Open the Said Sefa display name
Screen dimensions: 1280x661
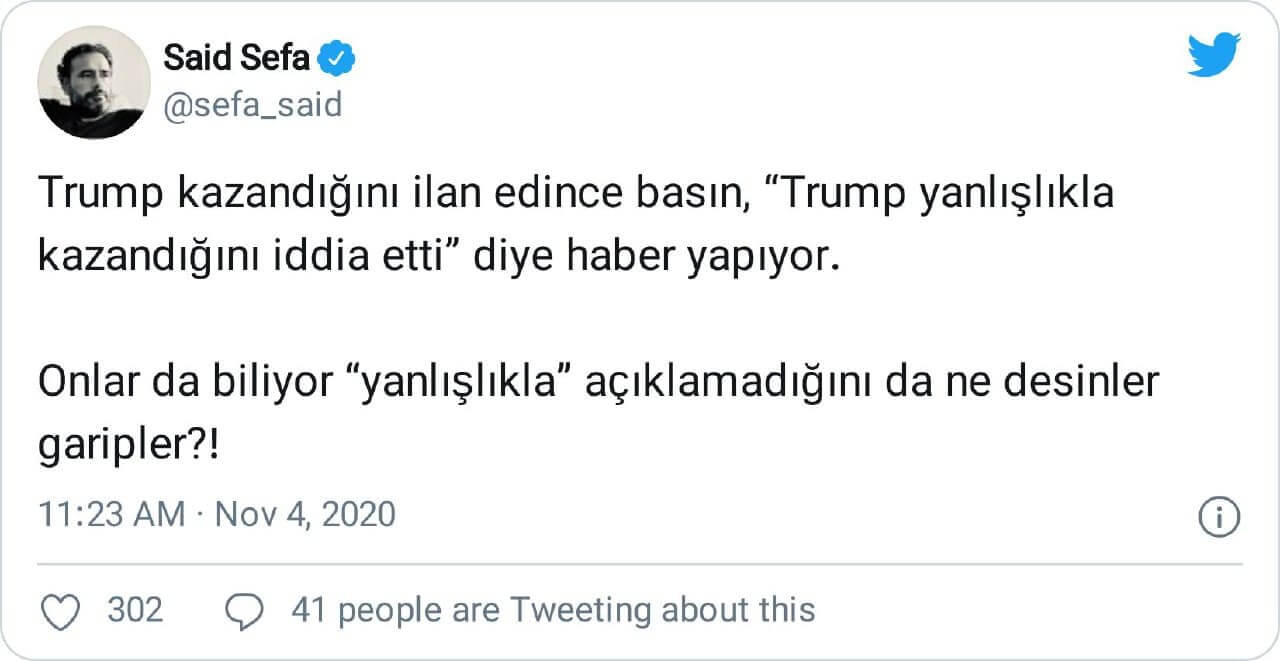pyautogui.click(x=236, y=60)
